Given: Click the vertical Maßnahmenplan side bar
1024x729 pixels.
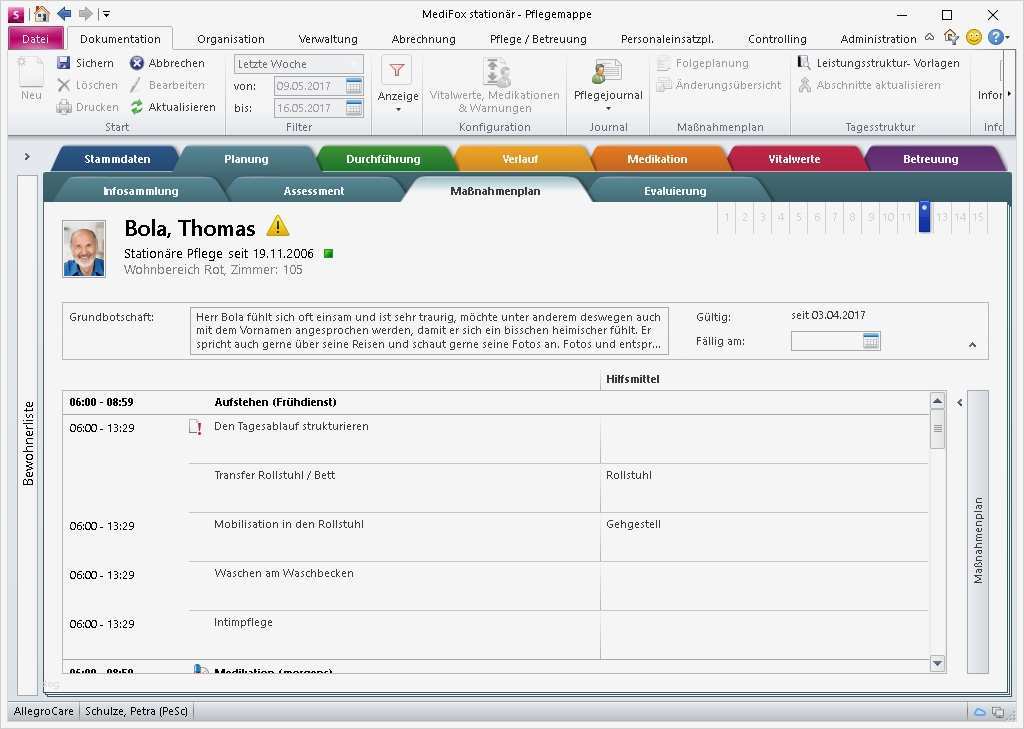Looking at the screenshot, I should click(x=978, y=532).
